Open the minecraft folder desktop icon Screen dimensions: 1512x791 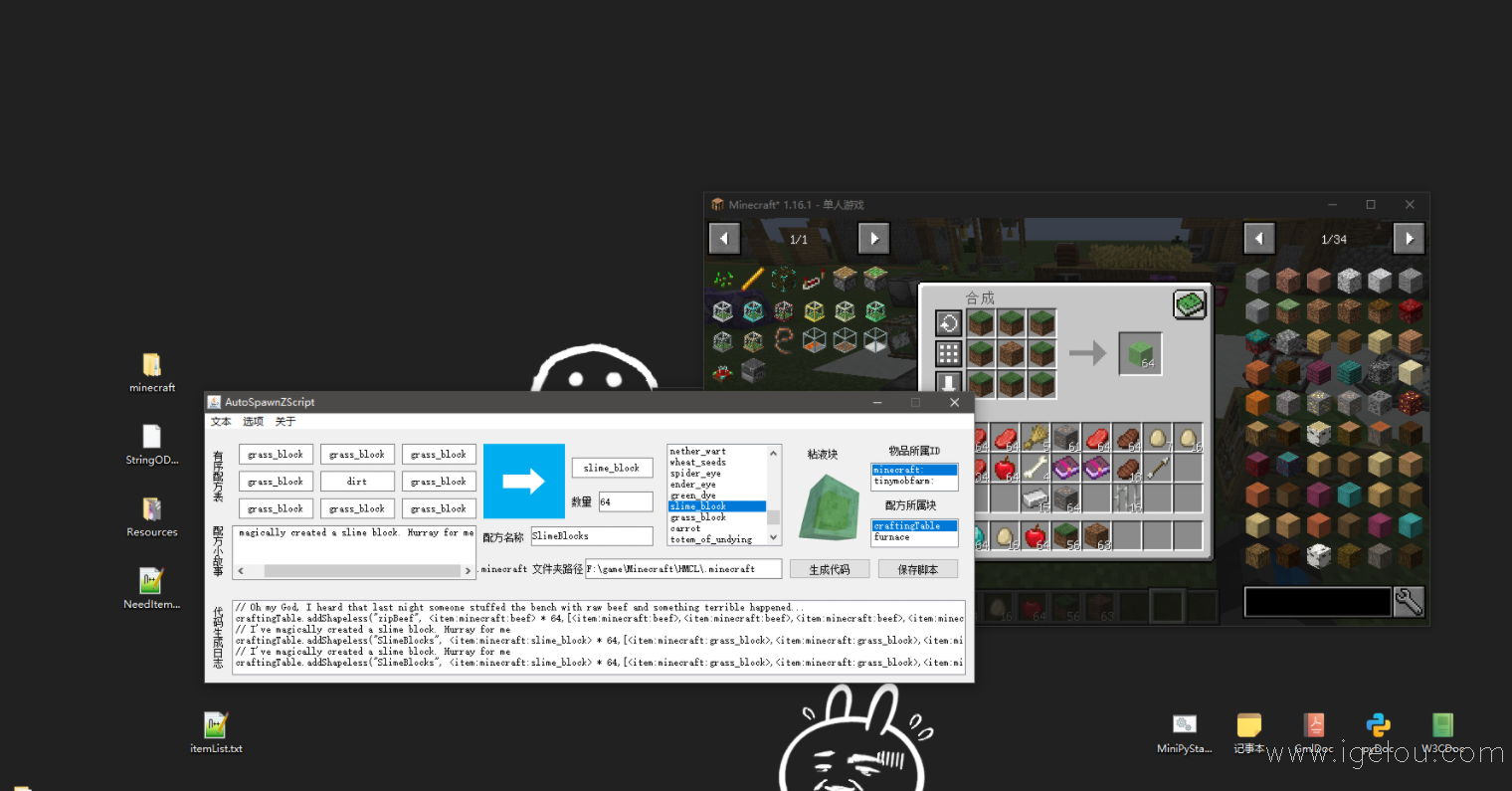(x=152, y=372)
